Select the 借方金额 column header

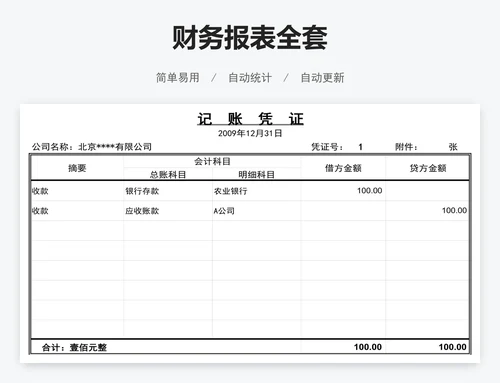point(343,168)
